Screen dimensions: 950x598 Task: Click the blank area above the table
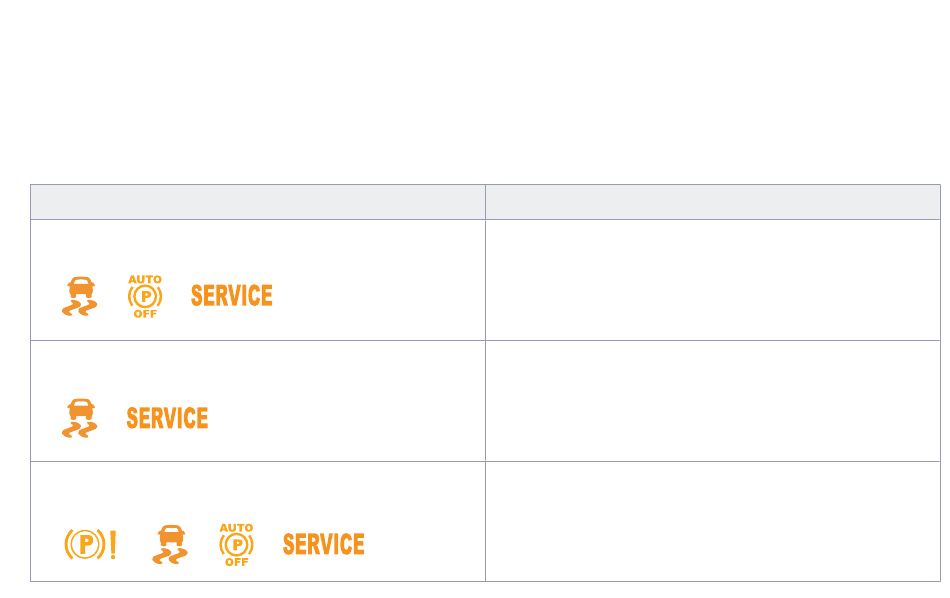point(475,91)
